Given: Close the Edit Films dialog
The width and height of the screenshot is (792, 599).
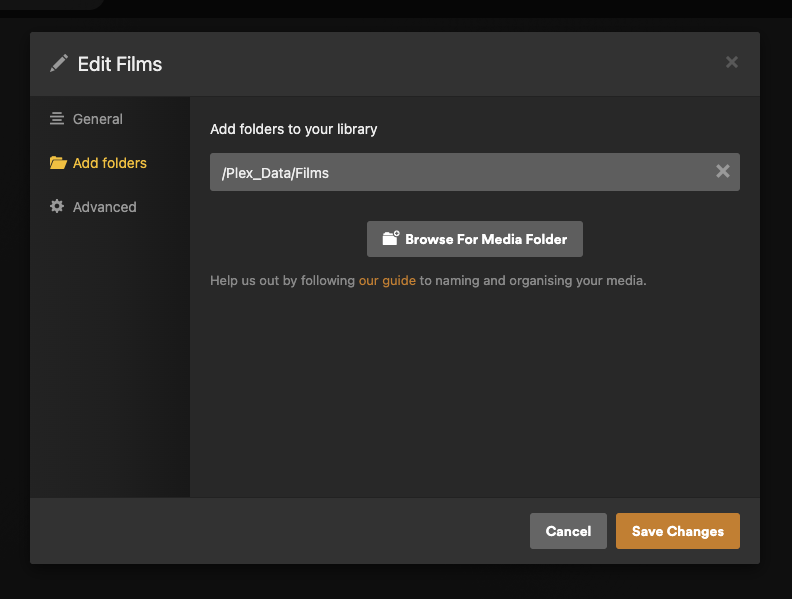Looking at the screenshot, I should 732,62.
